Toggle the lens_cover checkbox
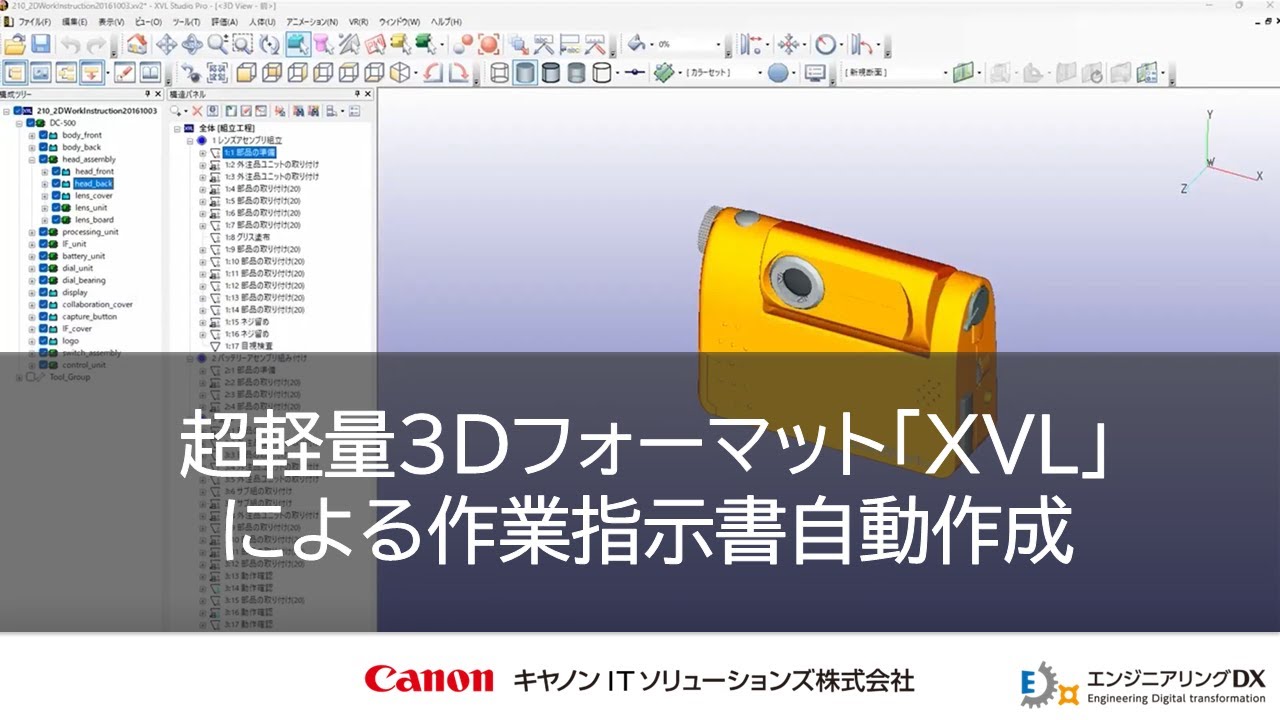1280x720 pixels. (56, 196)
